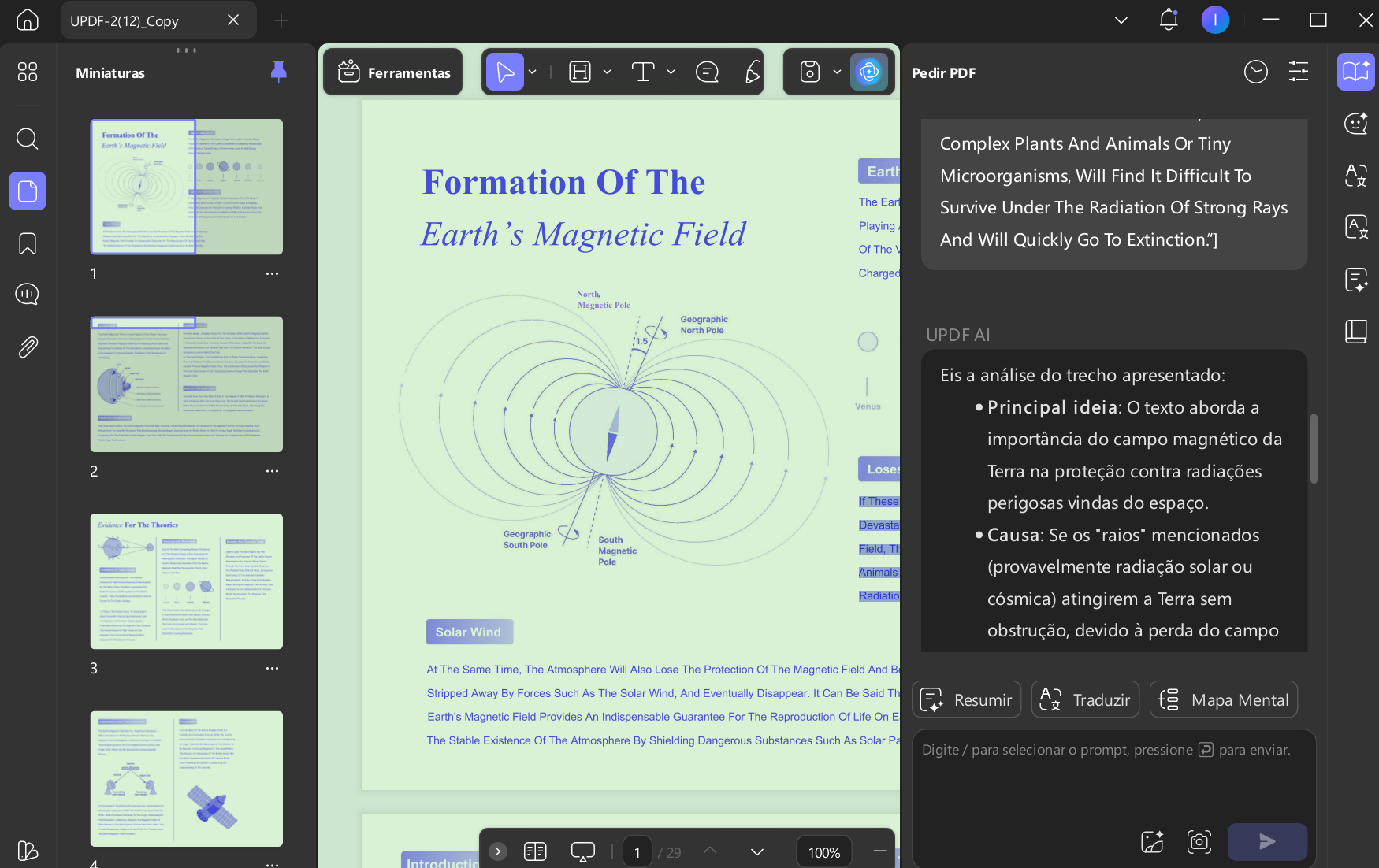
Task: Select the comment bubble tool
Action: pos(707,72)
